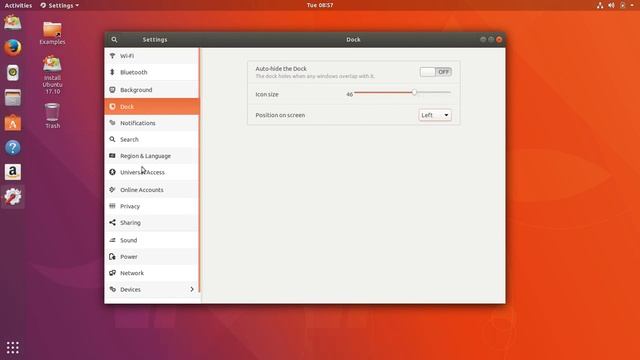Screen dimensions: 640x360
Task: Select the Background label in sidebar
Action: click(x=136, y=89)
